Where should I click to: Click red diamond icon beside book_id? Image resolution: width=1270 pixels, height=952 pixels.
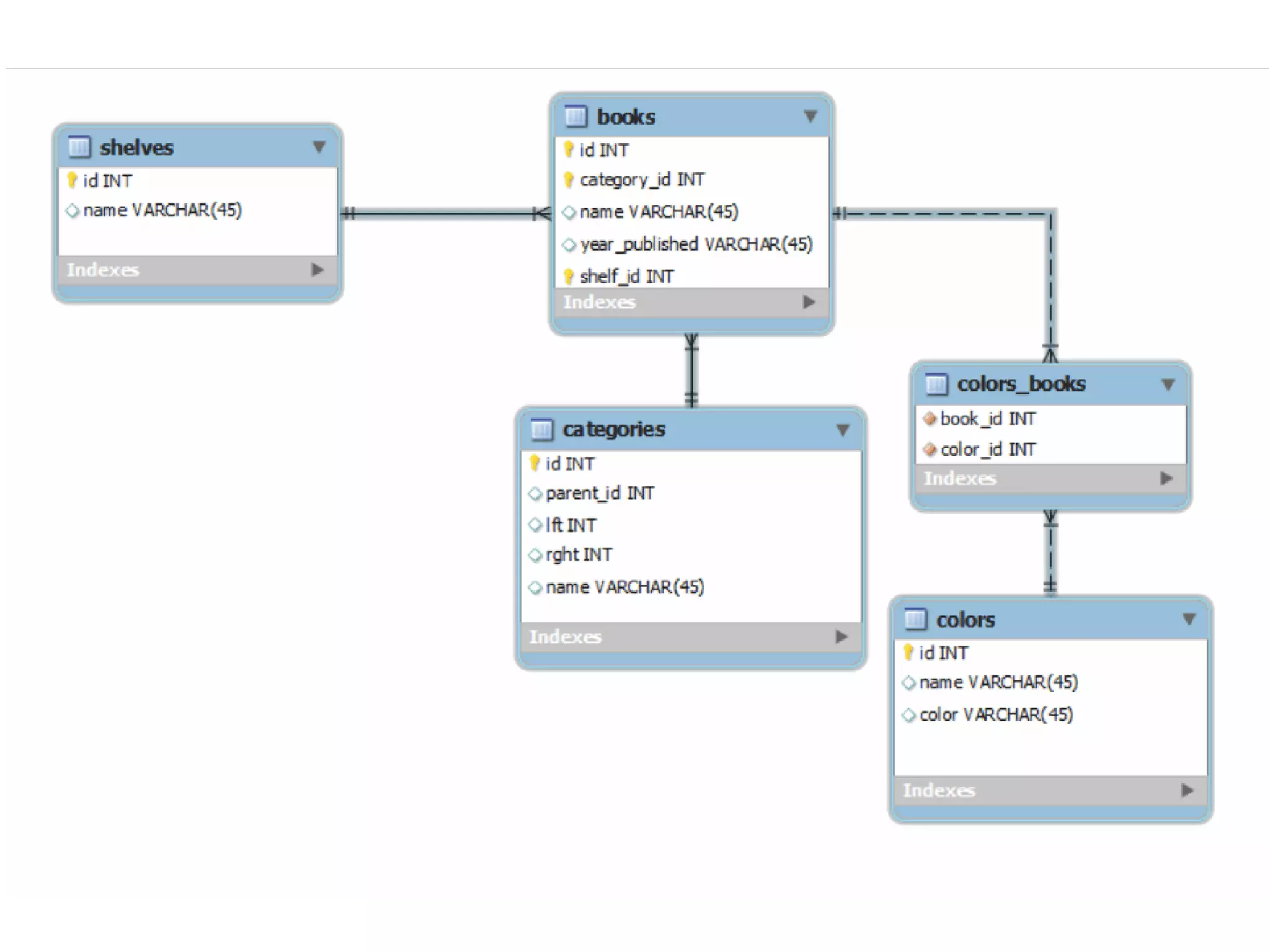click(x=929, y=419)
